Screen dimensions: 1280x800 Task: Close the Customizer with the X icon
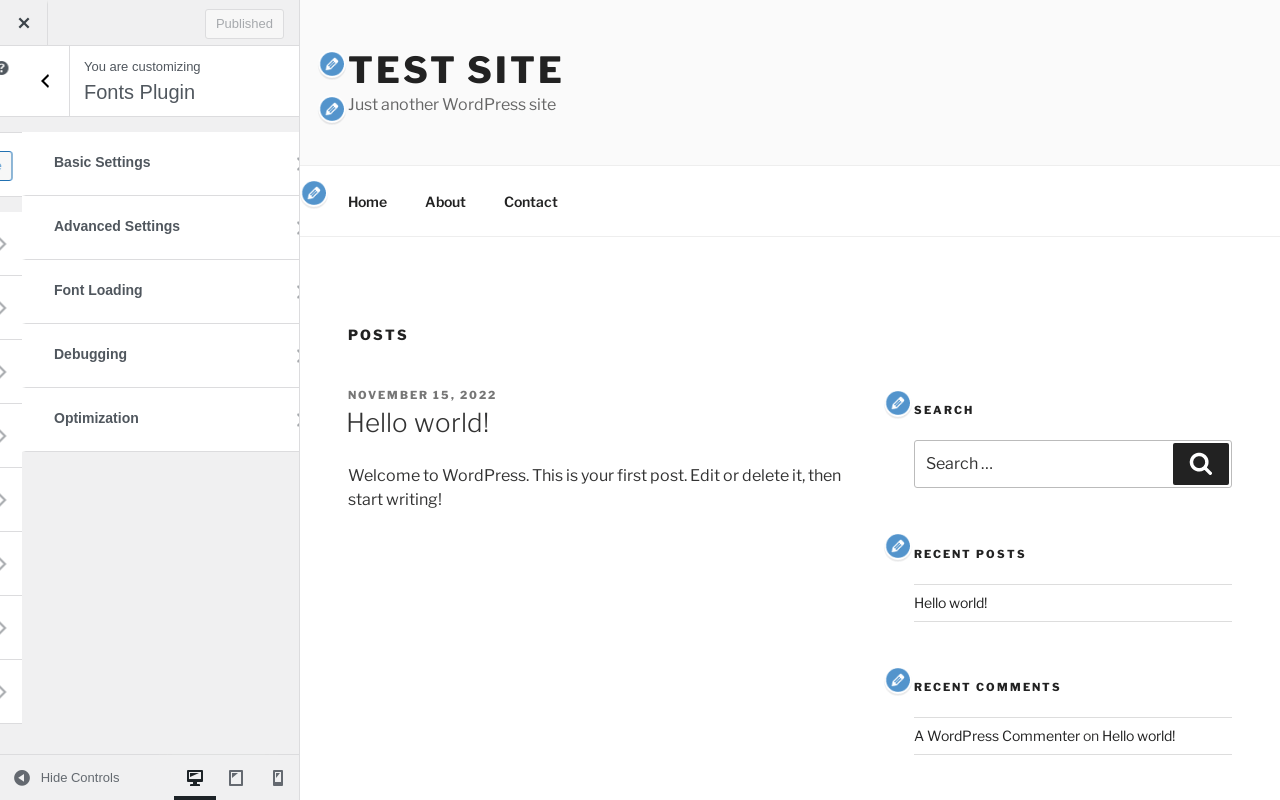24,23
